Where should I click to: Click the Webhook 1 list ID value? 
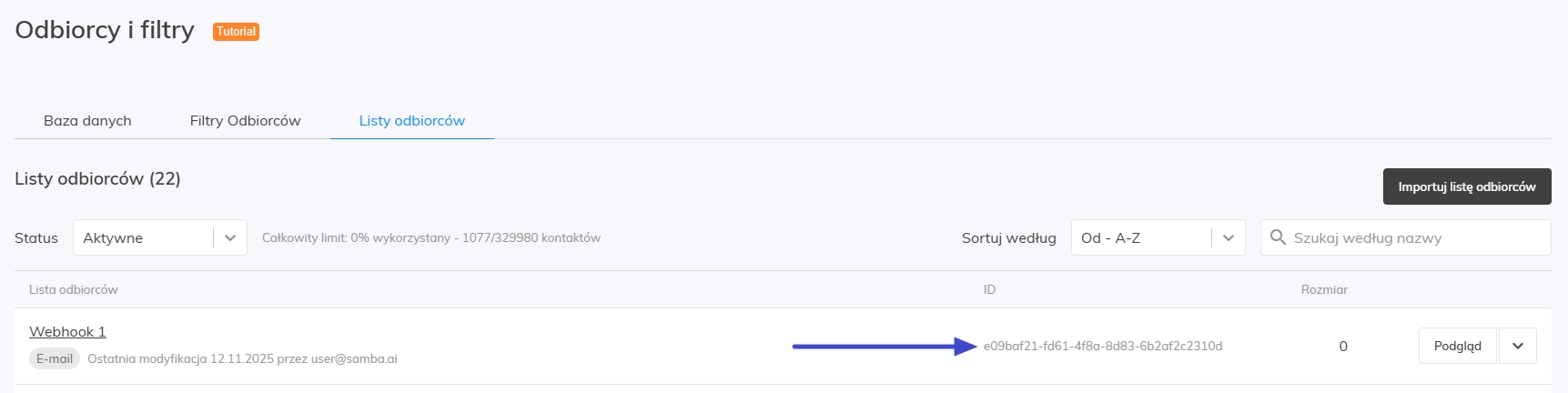point(1102,347)
